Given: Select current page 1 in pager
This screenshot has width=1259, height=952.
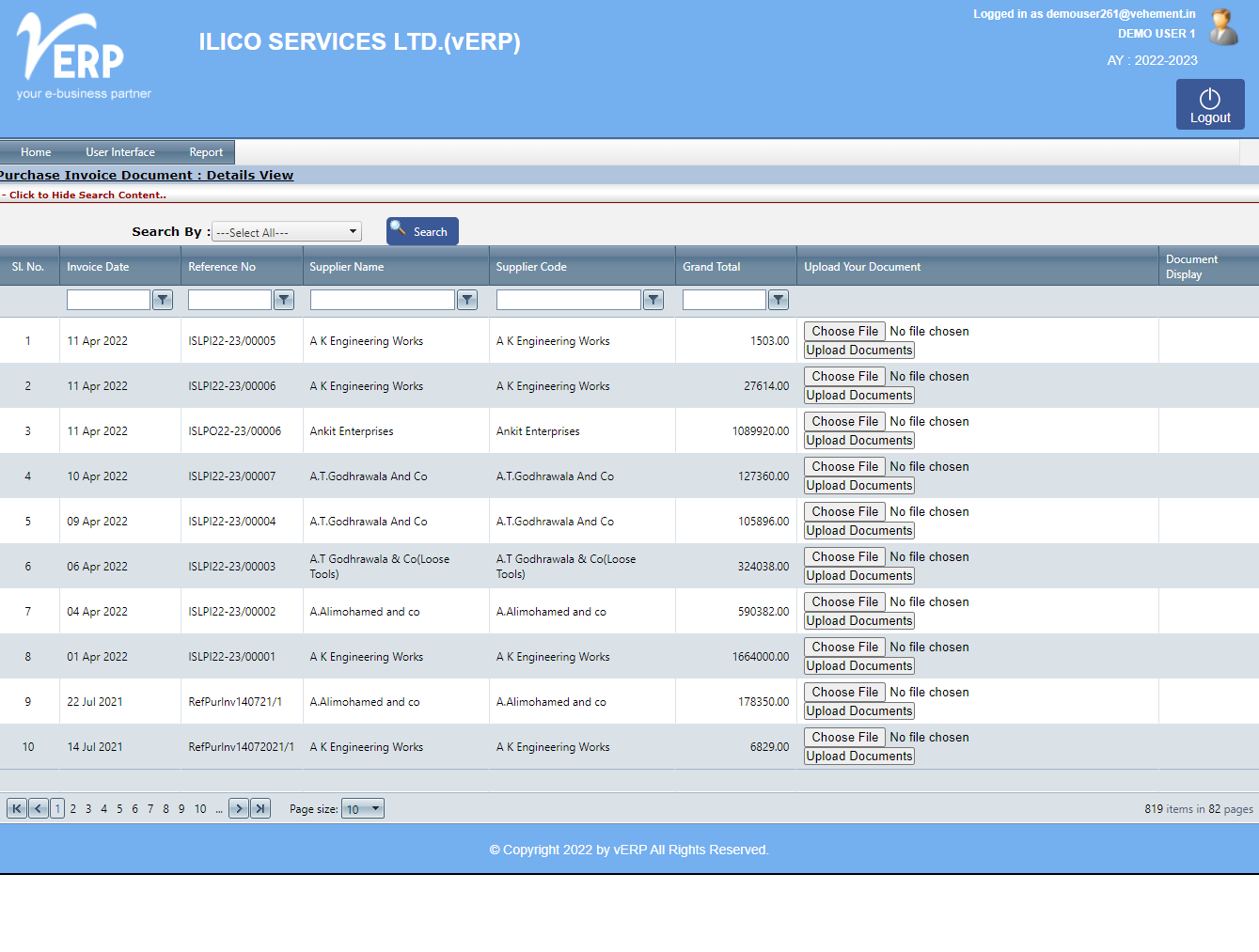Looking at the screenshot, I should [x=57, y=808].
